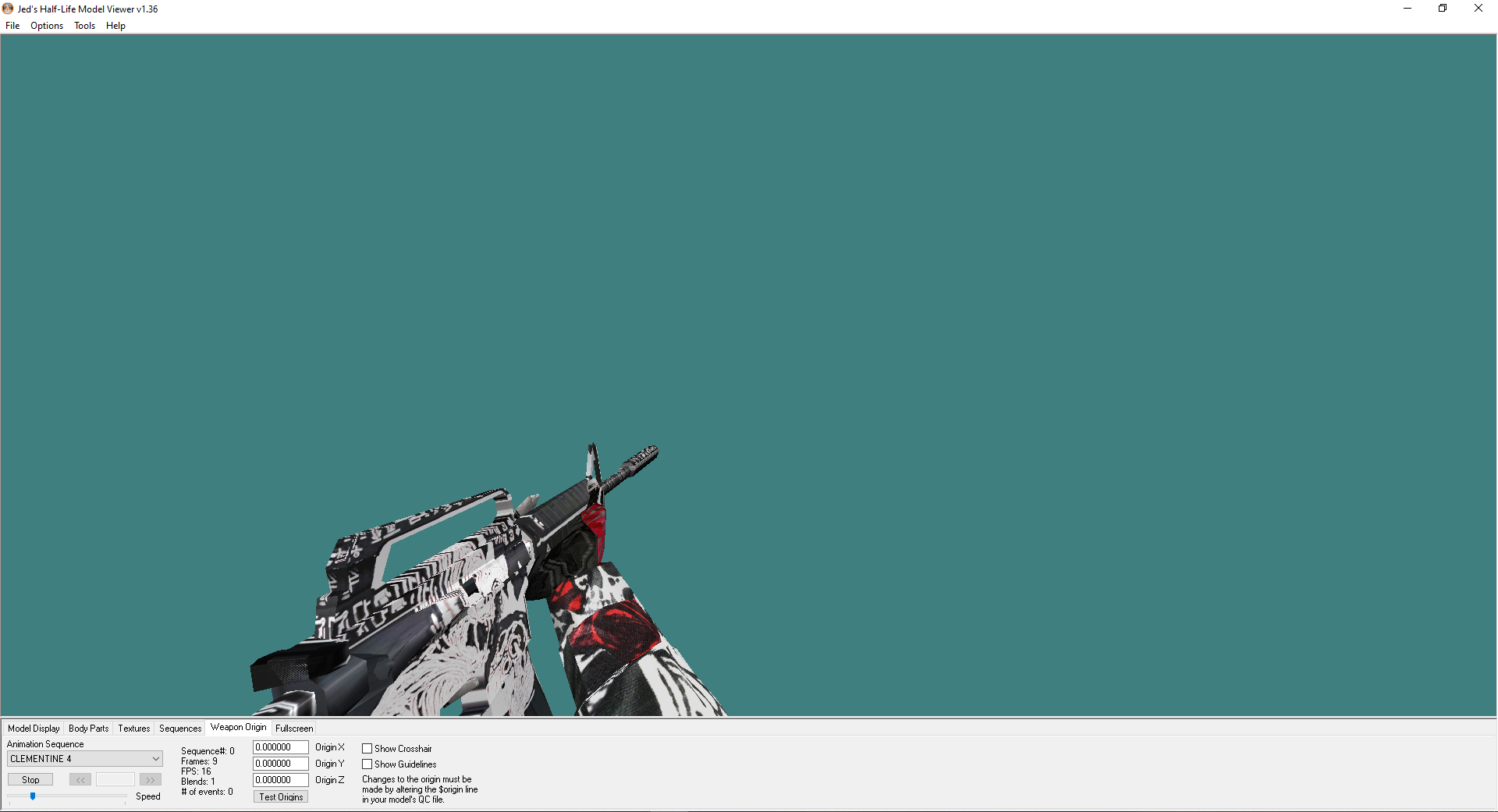The height and width of the screenshot is (812, 1498).
Task: Step to the next animation frame
Action: coord(151,780)
